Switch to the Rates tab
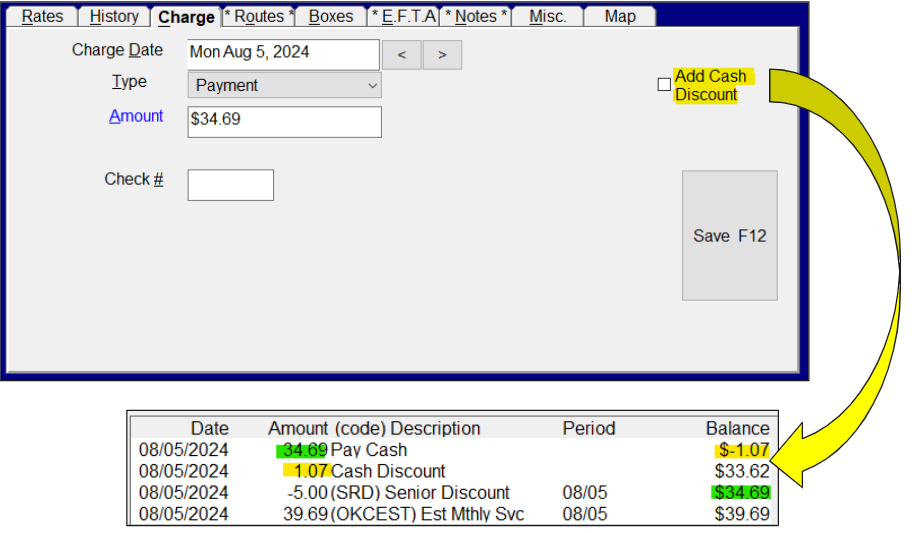The image size is (912, 533). (x=42, y=17)
